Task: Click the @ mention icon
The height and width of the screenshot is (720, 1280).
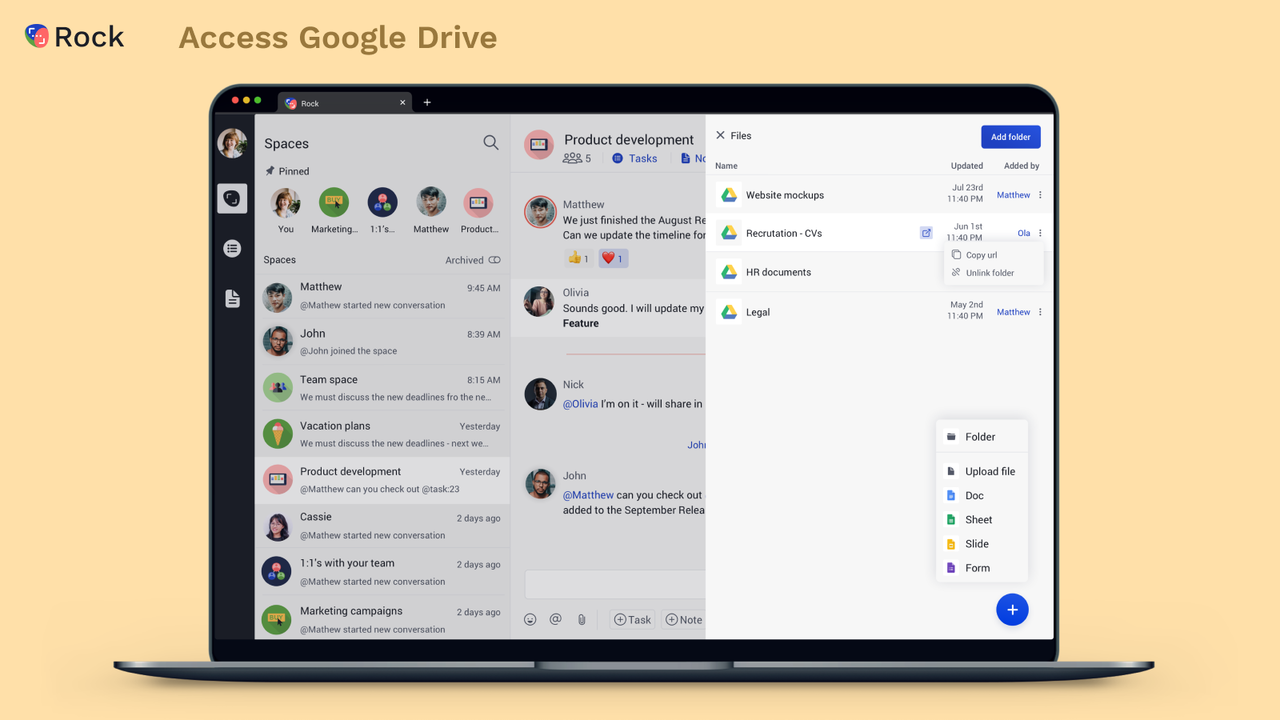Action: pos(555,620)
